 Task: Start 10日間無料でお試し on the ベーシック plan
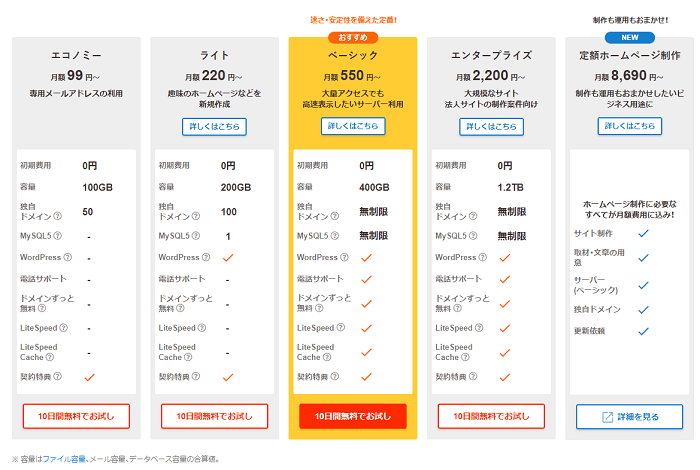point(353,416)
